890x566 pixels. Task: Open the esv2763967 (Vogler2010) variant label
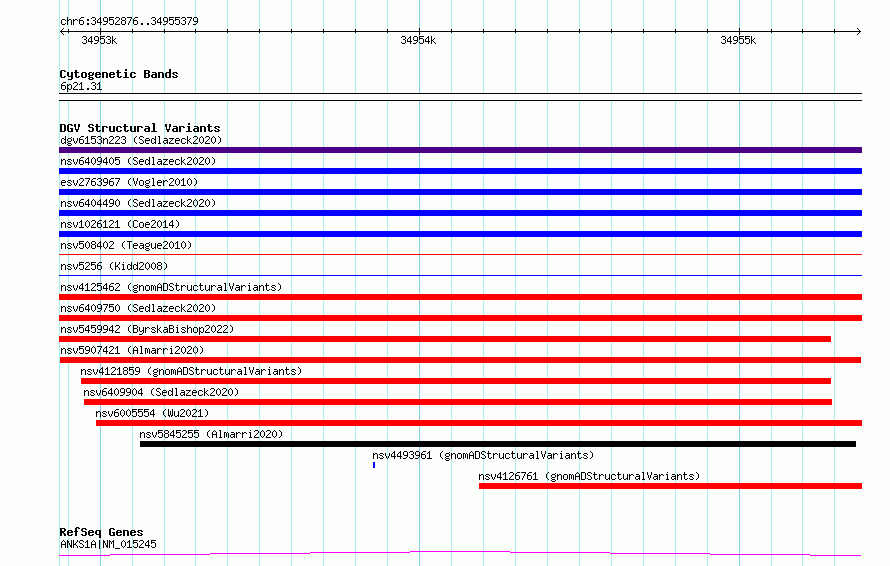coord(129,182)
